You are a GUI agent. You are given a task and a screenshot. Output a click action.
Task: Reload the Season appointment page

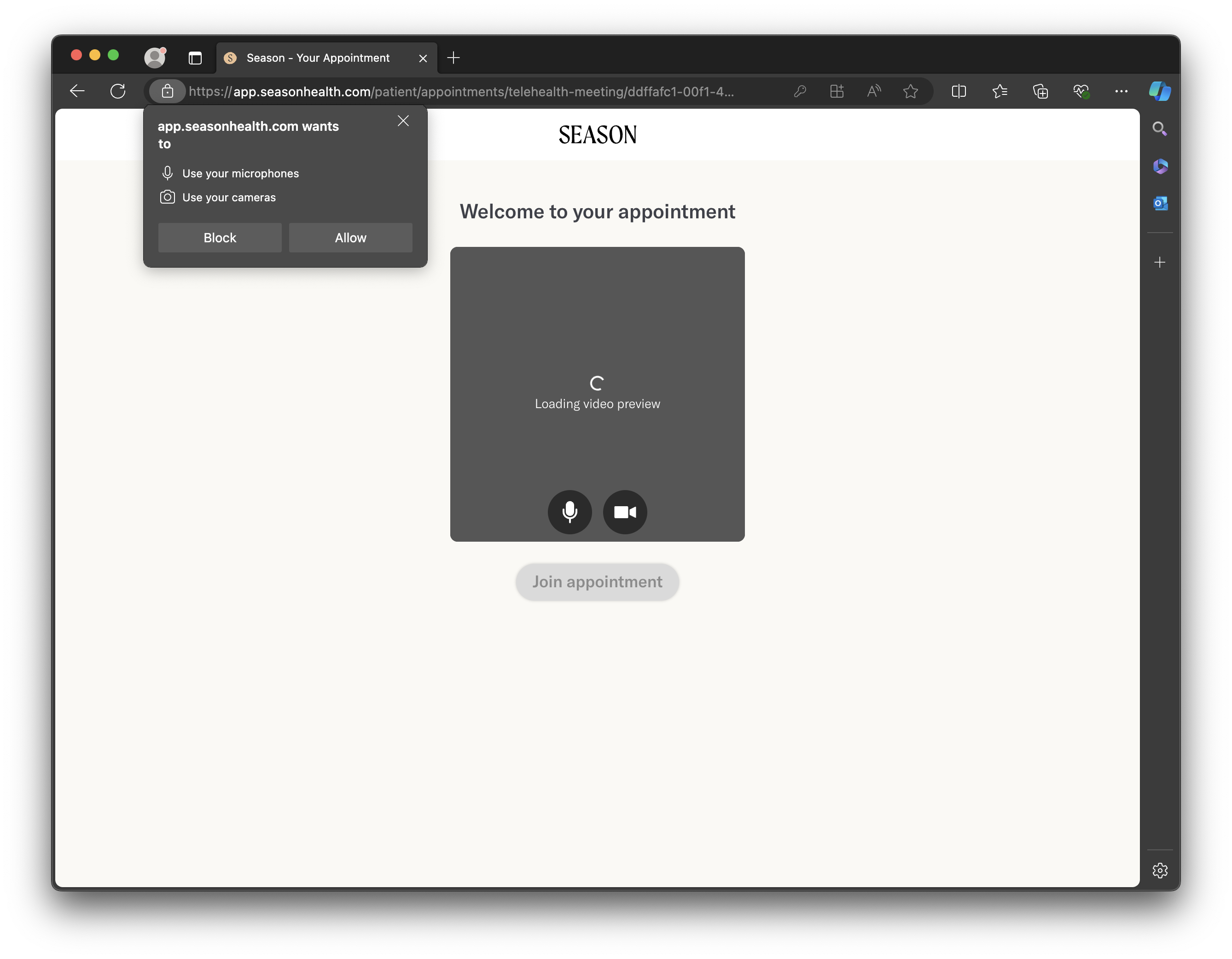(118, 91)
